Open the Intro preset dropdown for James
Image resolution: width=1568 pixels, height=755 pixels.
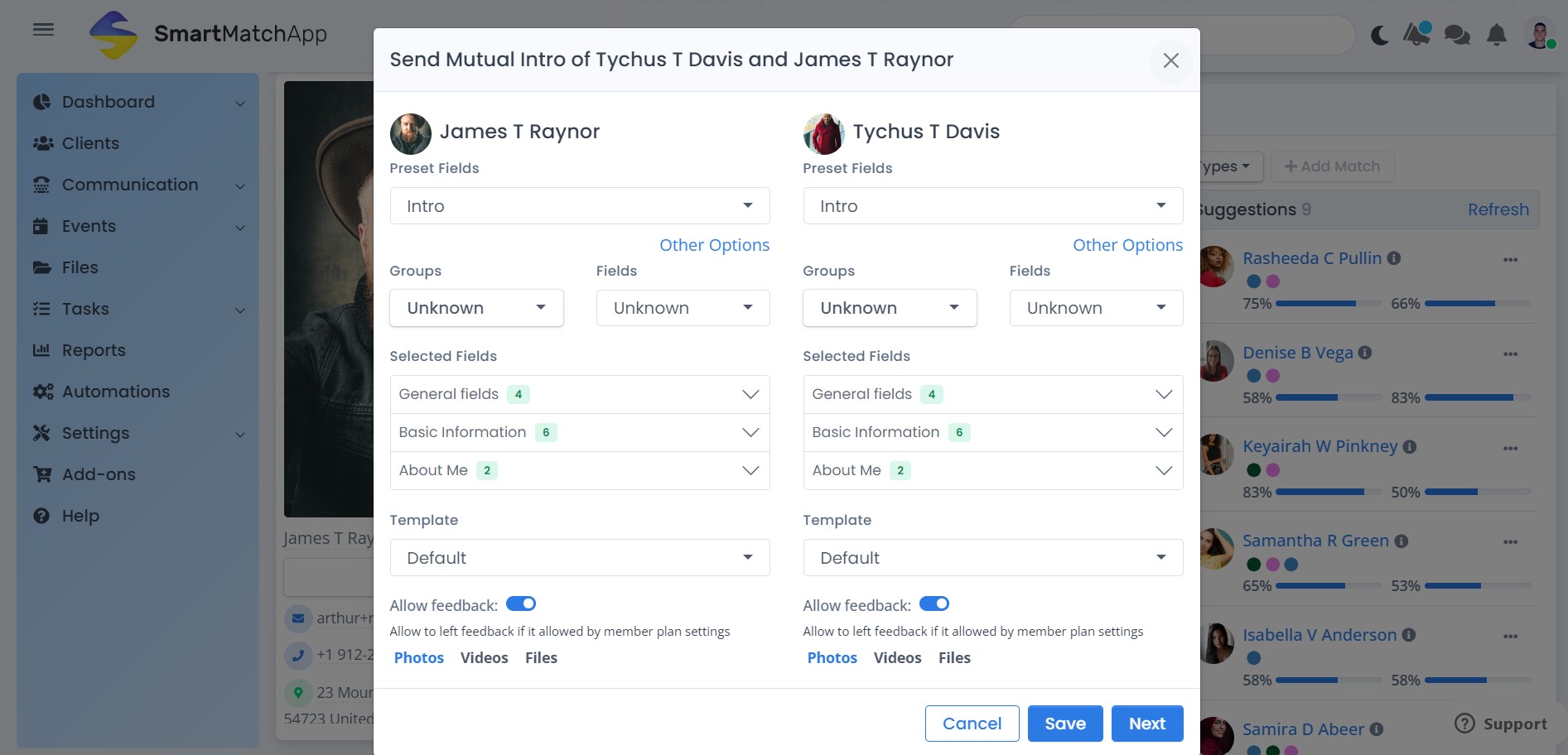pyautogui.click(x=580, y=205)
